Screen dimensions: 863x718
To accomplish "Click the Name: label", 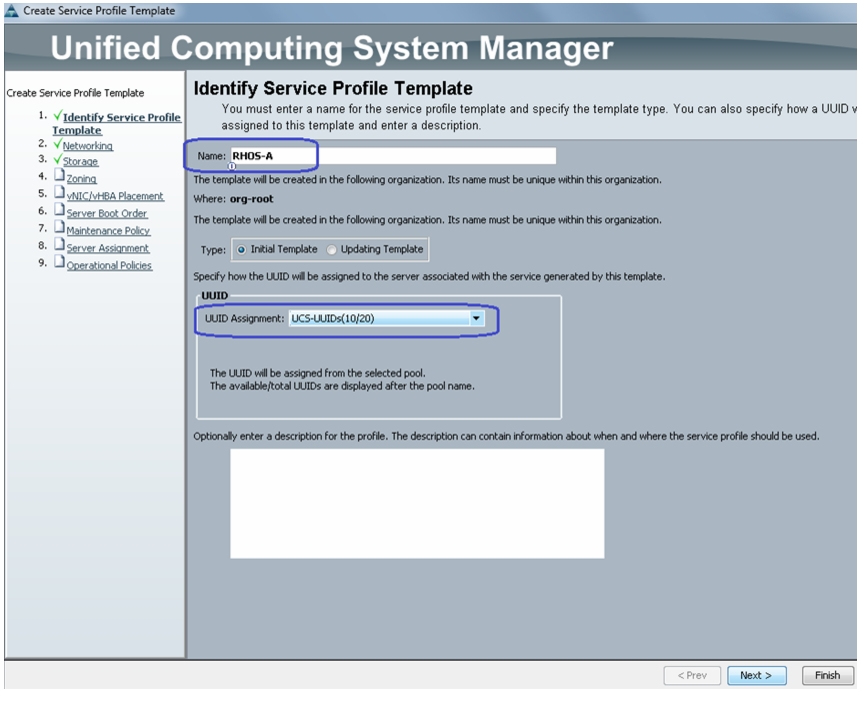I will 211,156.
